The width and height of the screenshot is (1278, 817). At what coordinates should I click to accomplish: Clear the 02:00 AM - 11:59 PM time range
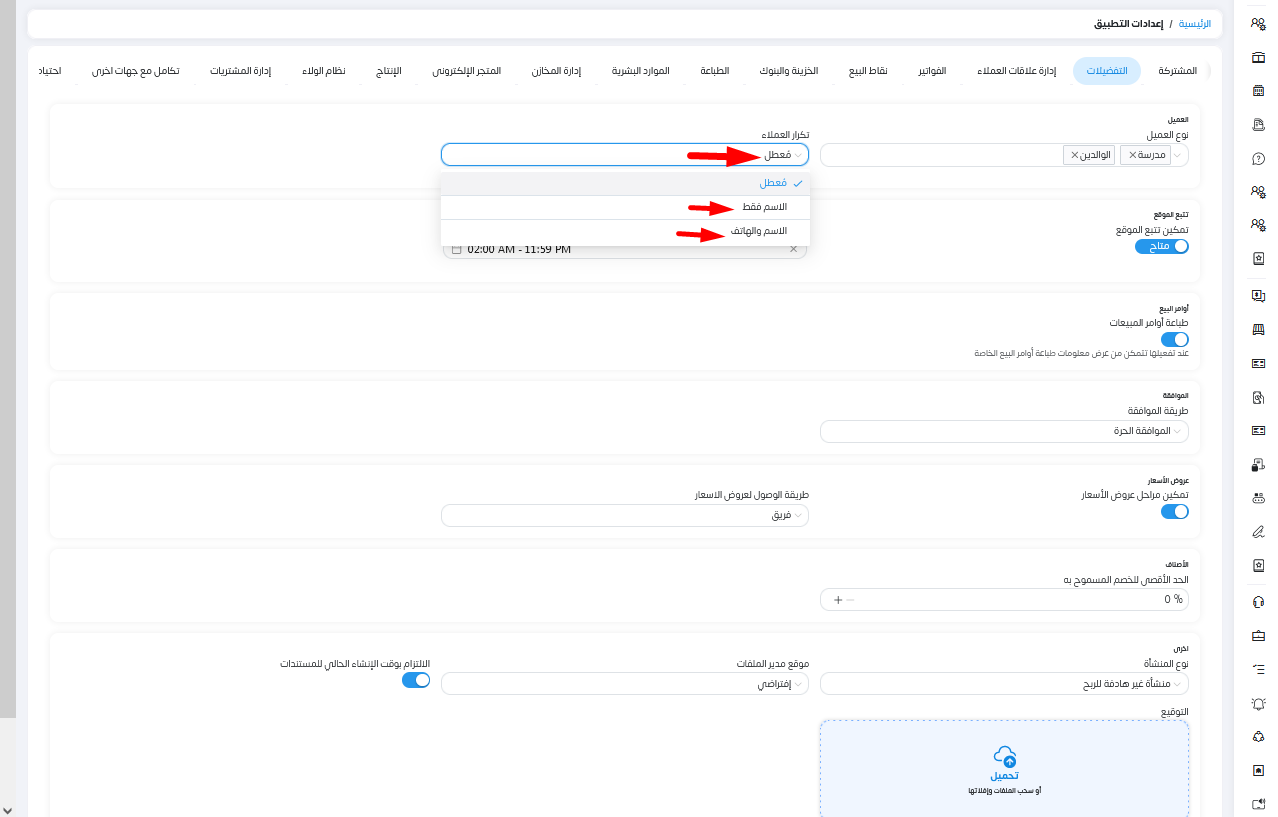pos(794,249)
